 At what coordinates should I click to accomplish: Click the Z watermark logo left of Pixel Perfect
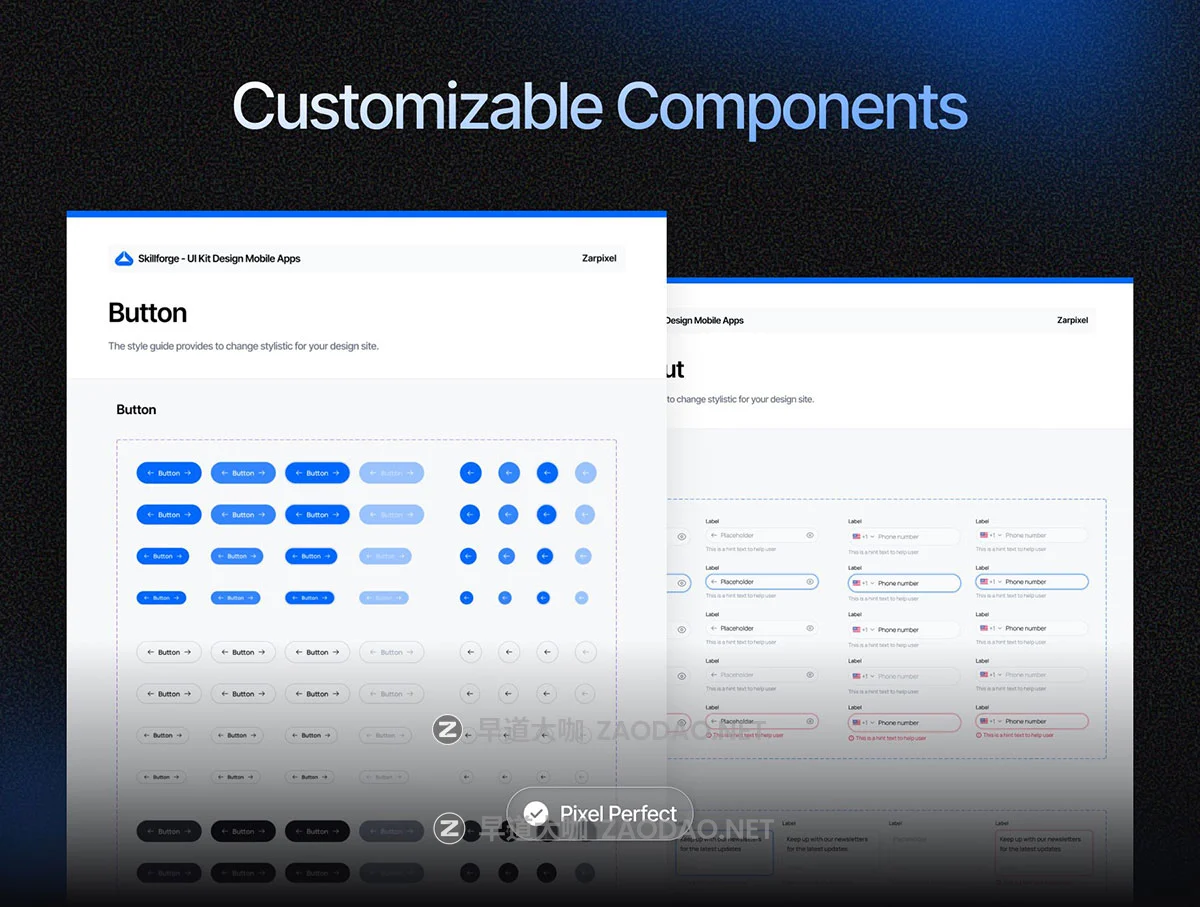click(449, 828)
